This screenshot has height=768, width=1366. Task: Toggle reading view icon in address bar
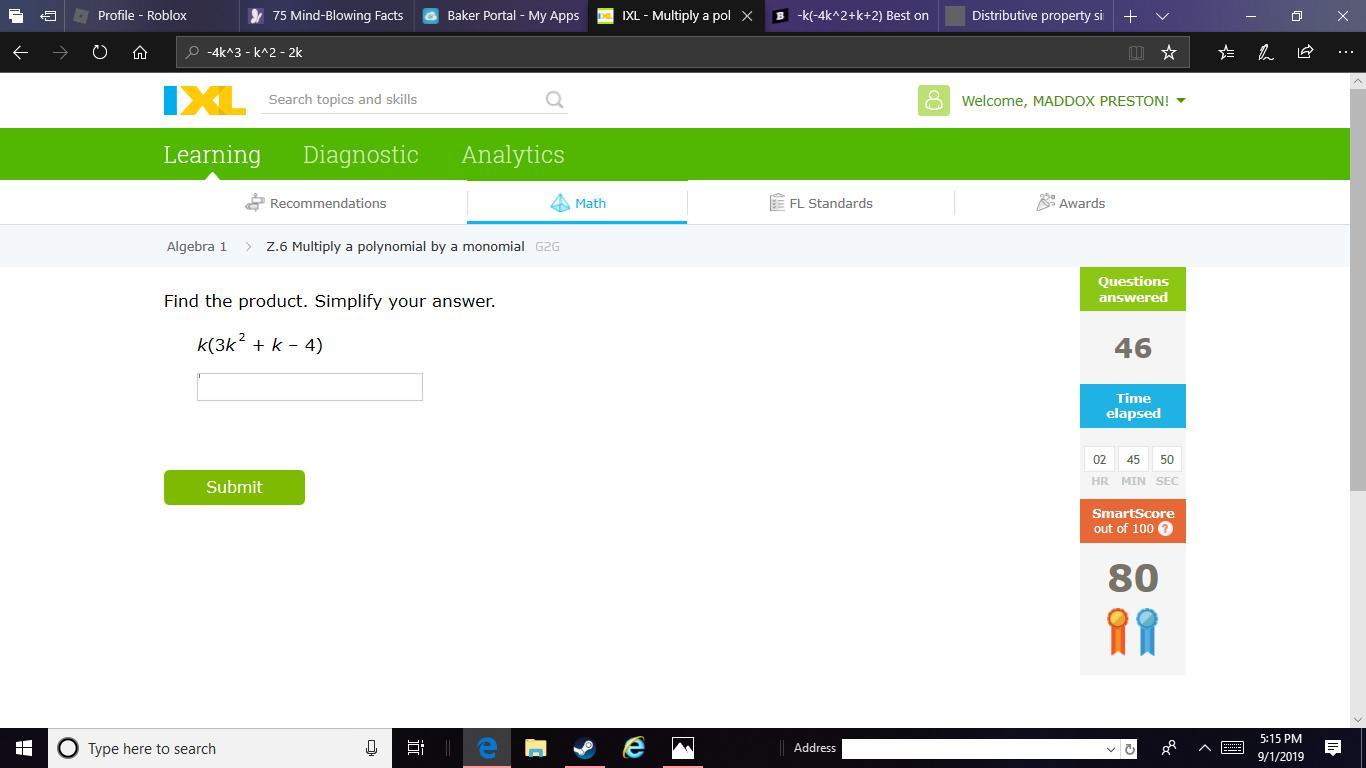tap(1136, 52)
